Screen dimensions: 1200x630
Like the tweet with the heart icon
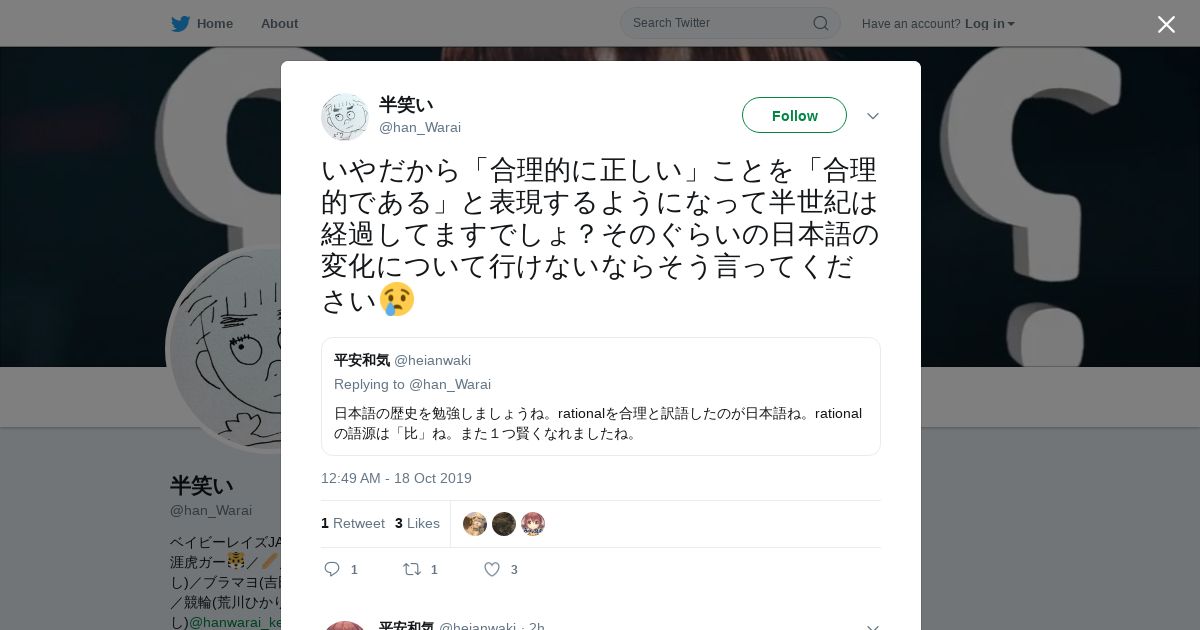(492, 569)
